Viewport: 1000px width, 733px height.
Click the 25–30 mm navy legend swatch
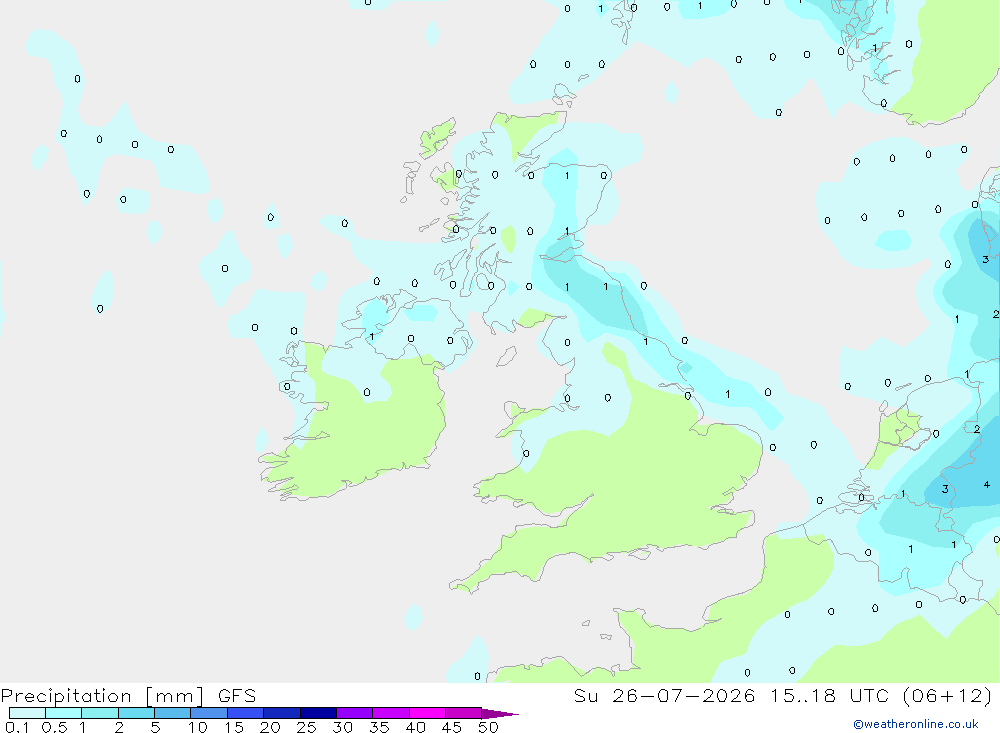[318, 713]
